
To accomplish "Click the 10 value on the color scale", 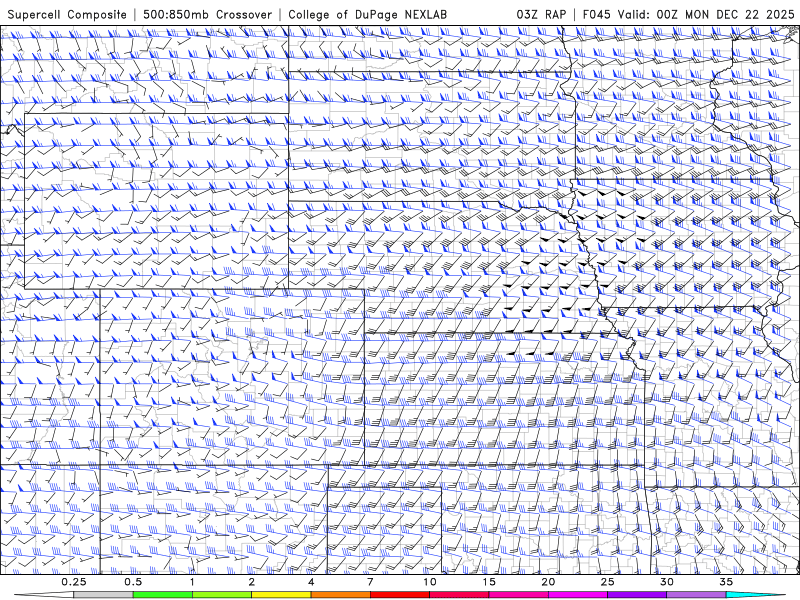I will coord(430,582).
